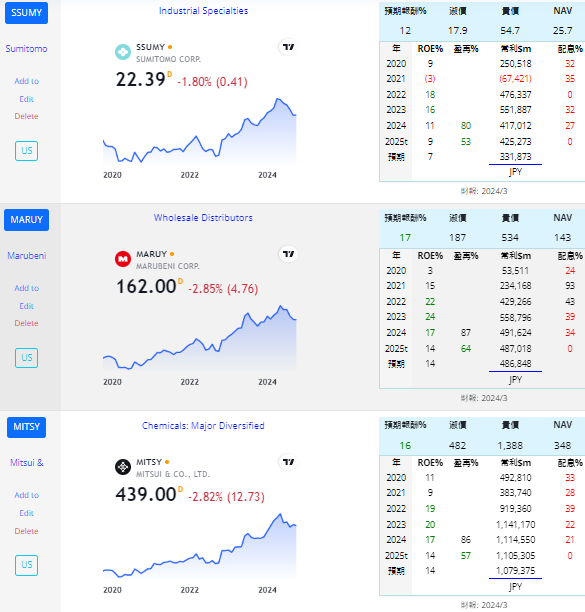585x612 pixels.
Task: Follow the Wholesale Distributors sector link
Action: [203, 218]
